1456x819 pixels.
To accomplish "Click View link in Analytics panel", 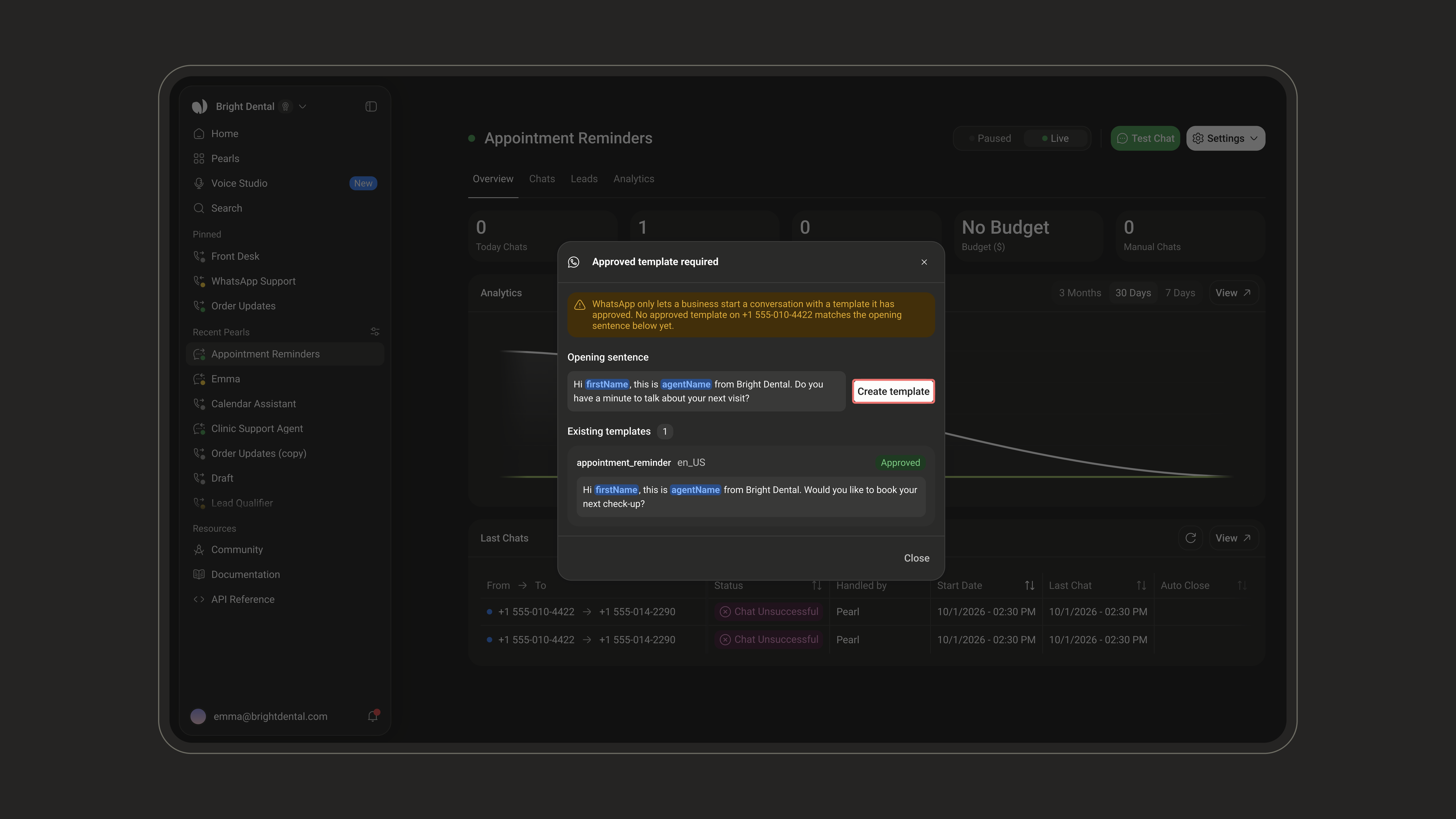I will [x=1233, y=293].
